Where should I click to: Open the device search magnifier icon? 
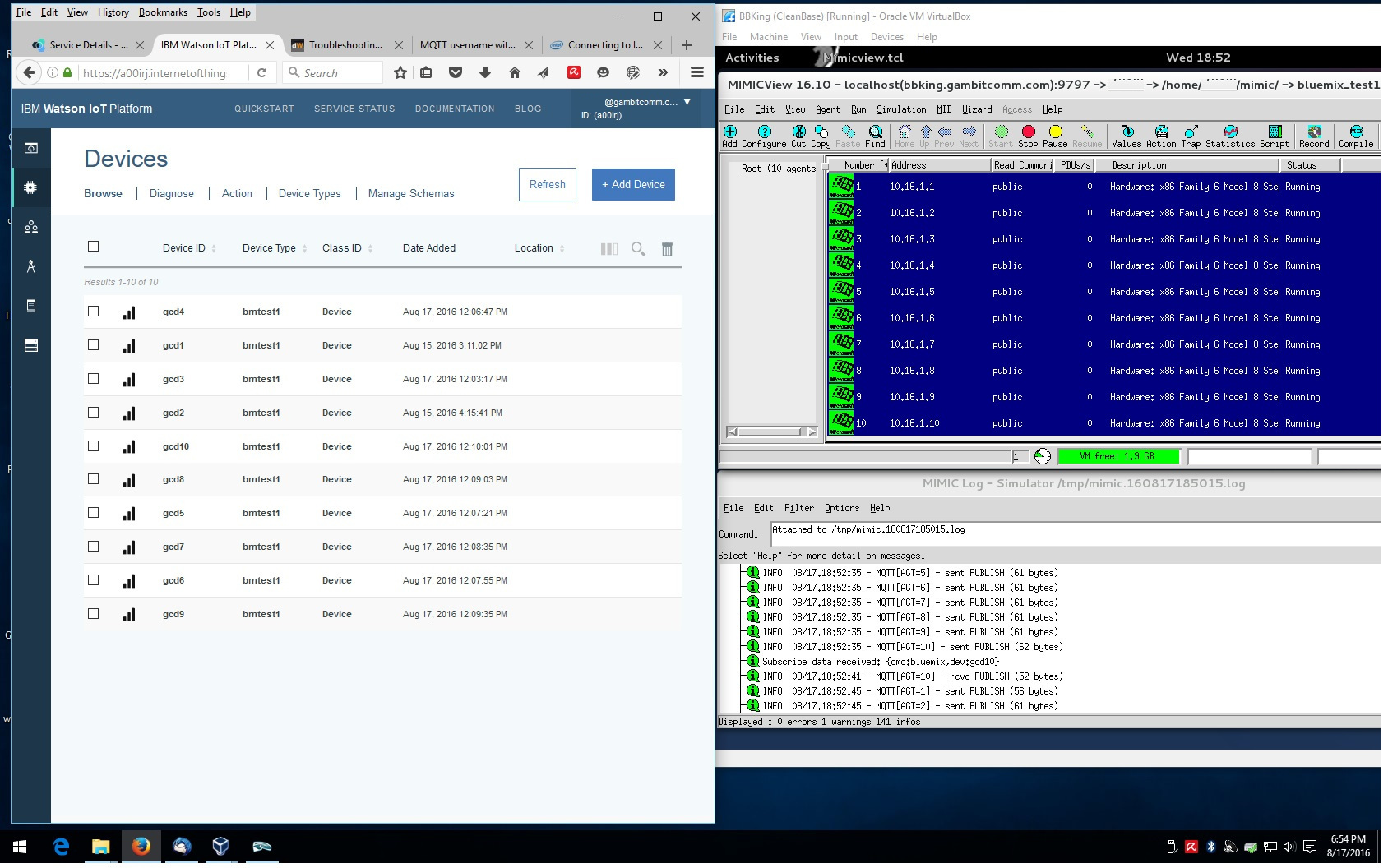(638, 249)
